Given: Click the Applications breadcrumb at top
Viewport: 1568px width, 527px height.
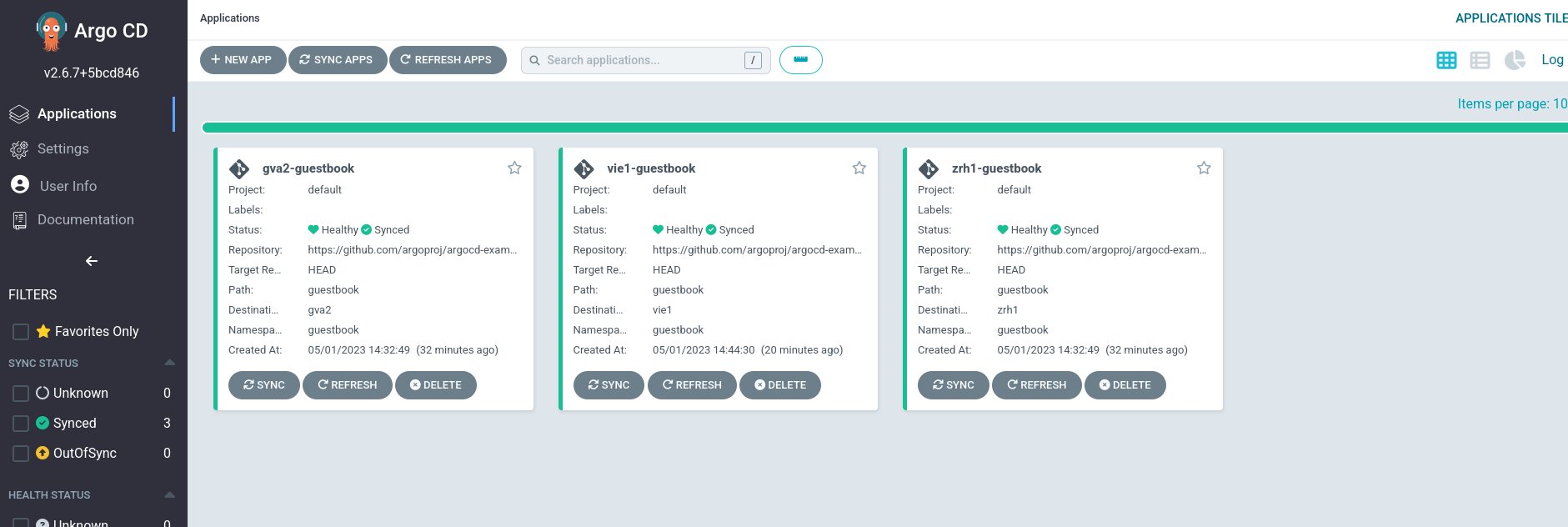Looking at the screenshot, I should 229,18.
